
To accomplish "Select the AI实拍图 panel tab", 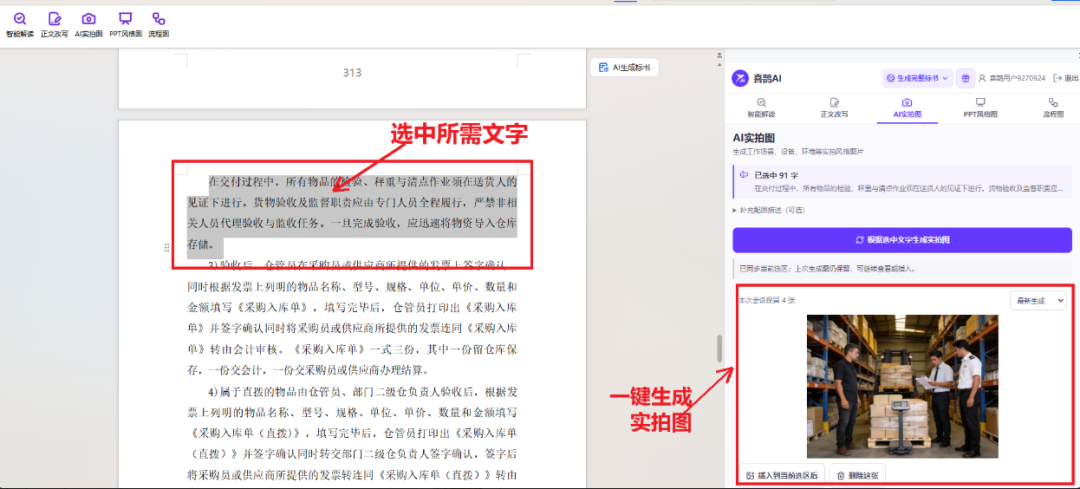I will pos(907,108).
